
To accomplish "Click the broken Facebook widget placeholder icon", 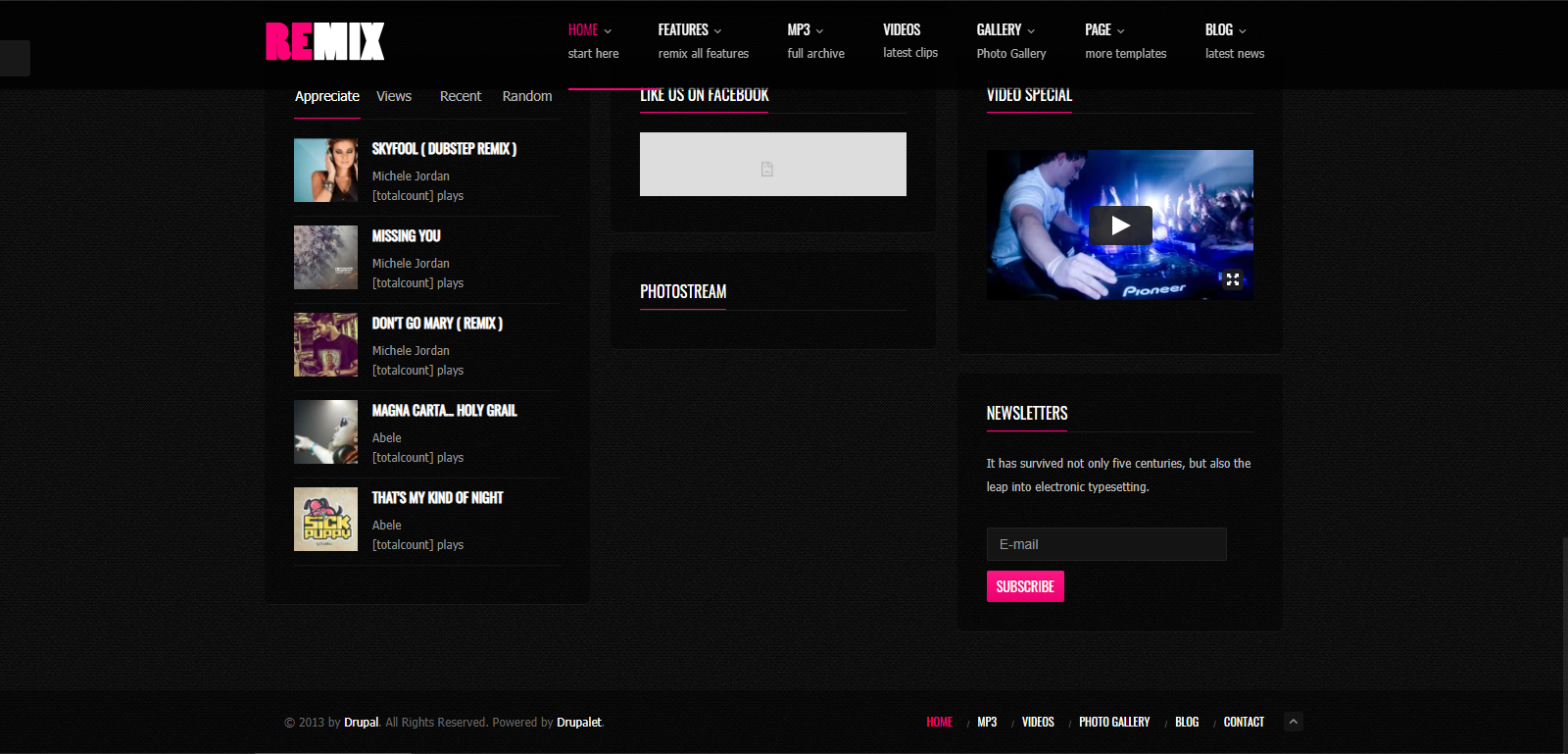I will (x=767, y=169).
